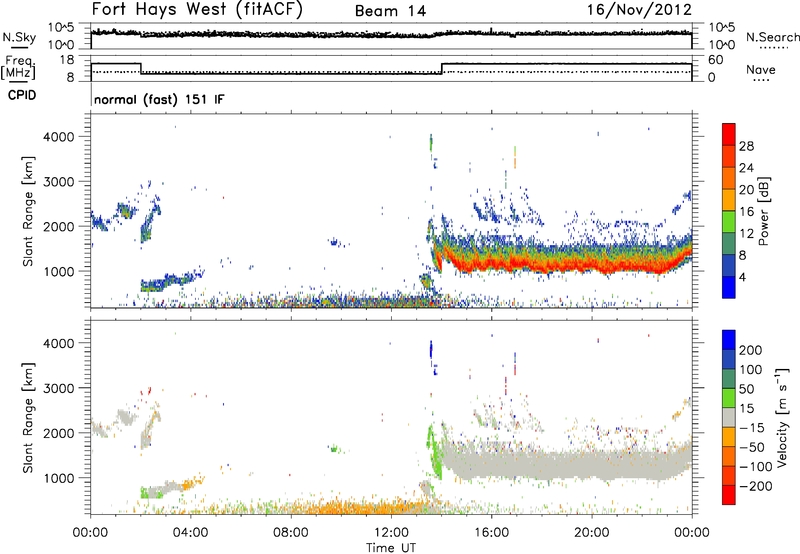This screenshot has width=800, height=554.
Task: Click the '28' tick on Power colorbar
Action: pos(746,146)
